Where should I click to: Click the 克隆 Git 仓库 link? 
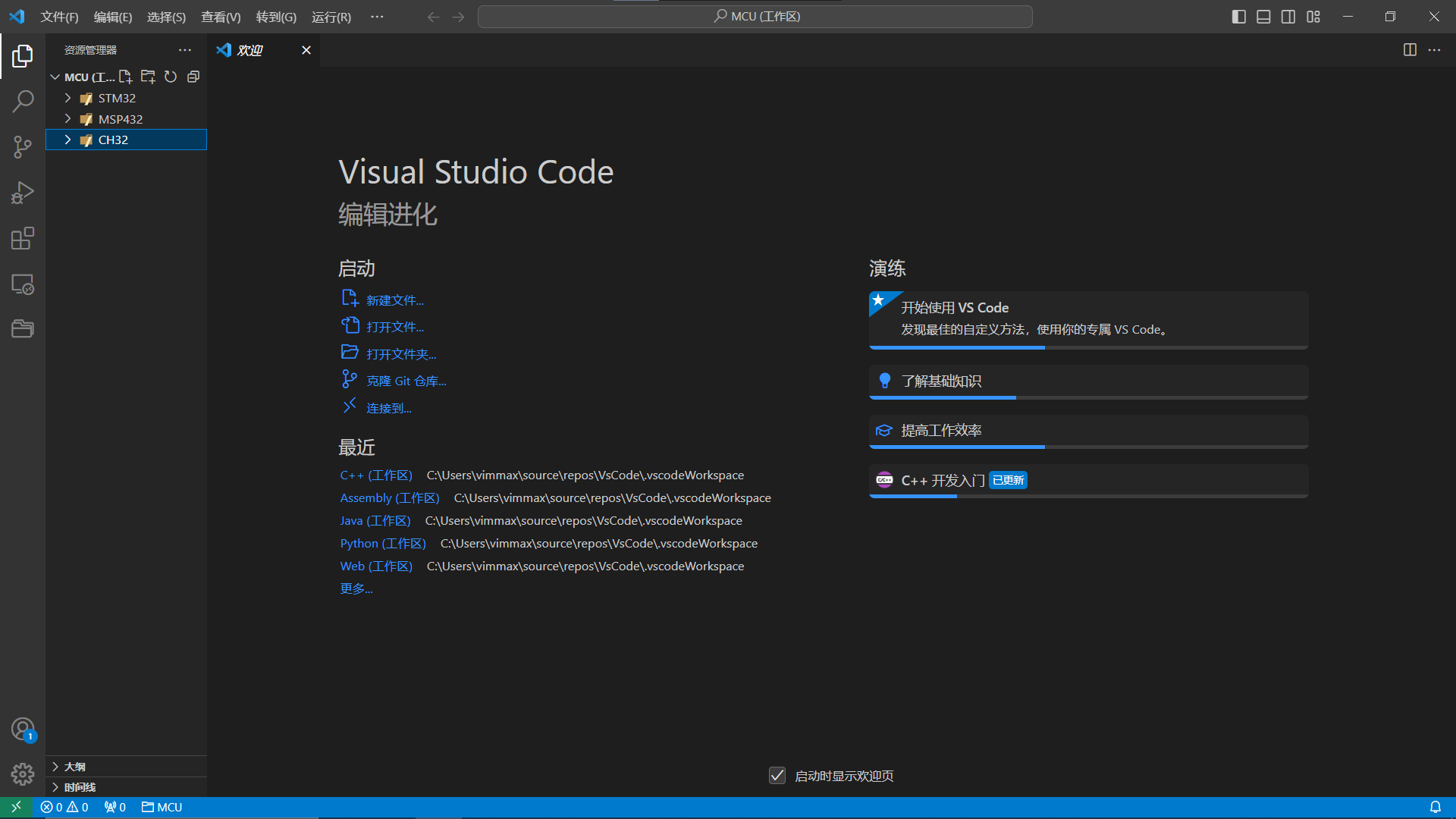[x=406, y=381]
